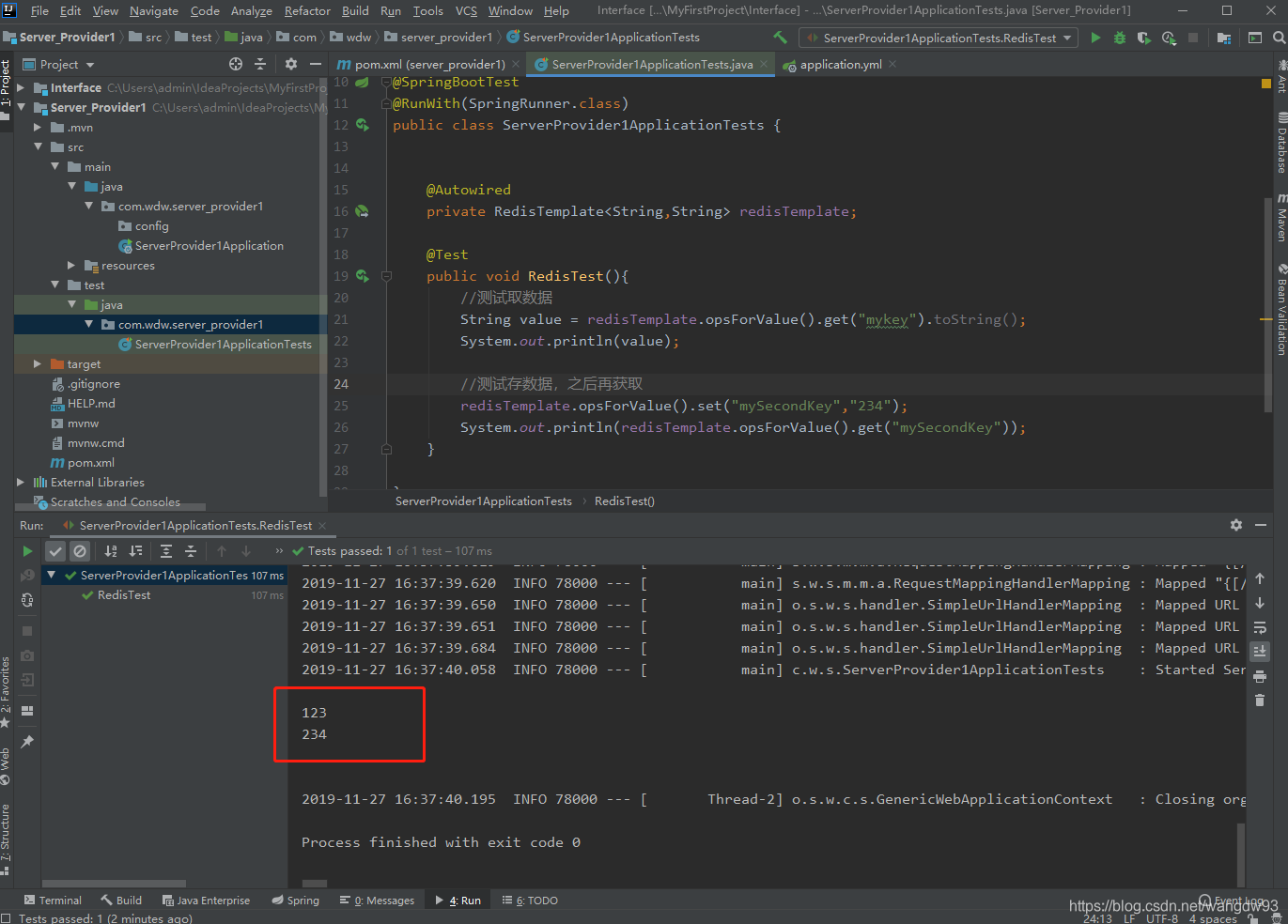This screenshot has height=924, width=1288.
Task: Open Project panel settings gear
Action: [291, 64]
